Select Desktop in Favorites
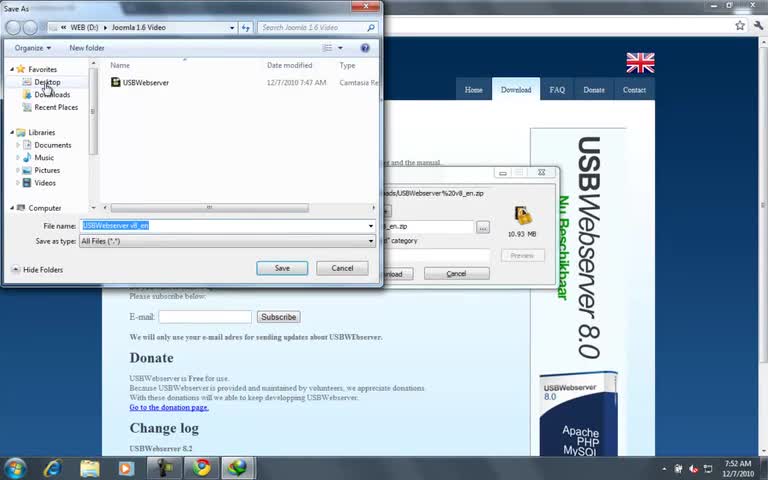This screenshot has height=480, width=768. 47,82
